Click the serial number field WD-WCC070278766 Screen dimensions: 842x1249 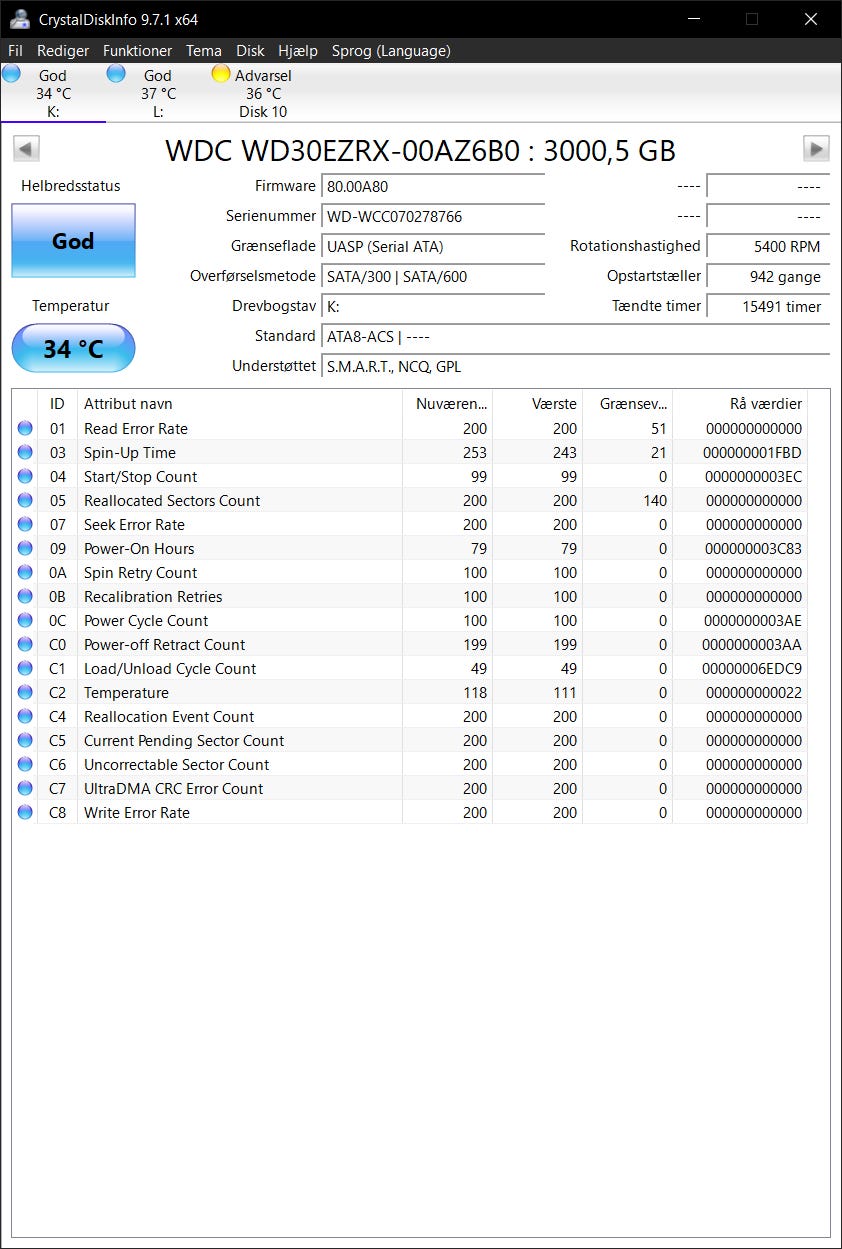(433, 217)
